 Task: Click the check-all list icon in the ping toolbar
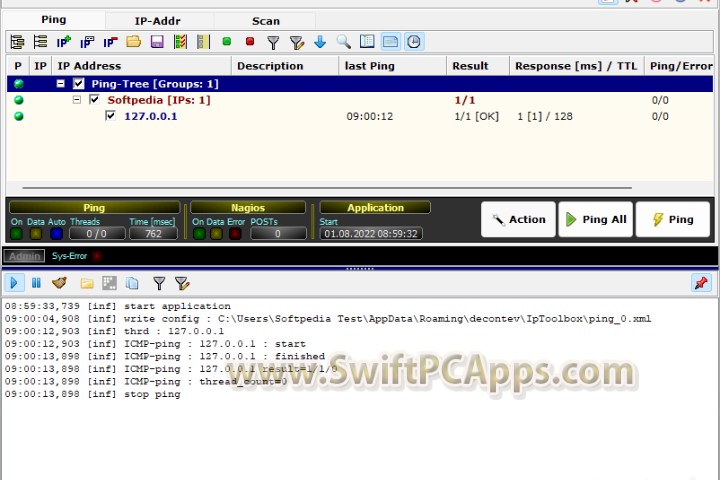tap(180, 42)
